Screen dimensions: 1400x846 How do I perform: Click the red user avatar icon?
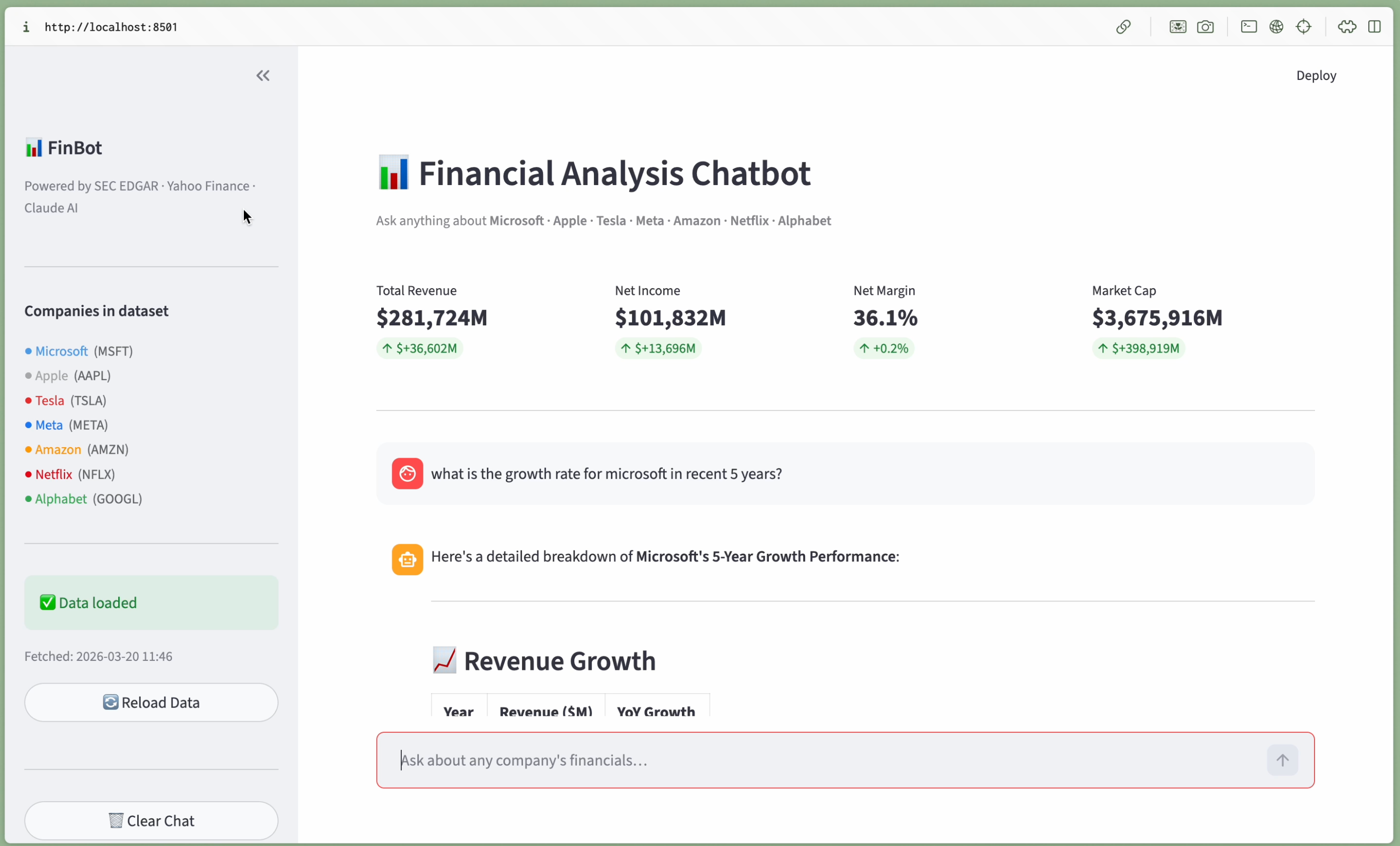coord(407,473)
